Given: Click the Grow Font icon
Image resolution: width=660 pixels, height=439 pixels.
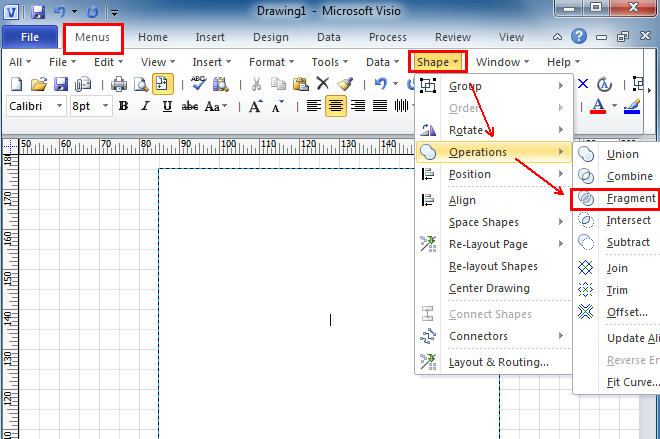Looking at the screenshot, I should pyautogui.click(x=255, y=106).
